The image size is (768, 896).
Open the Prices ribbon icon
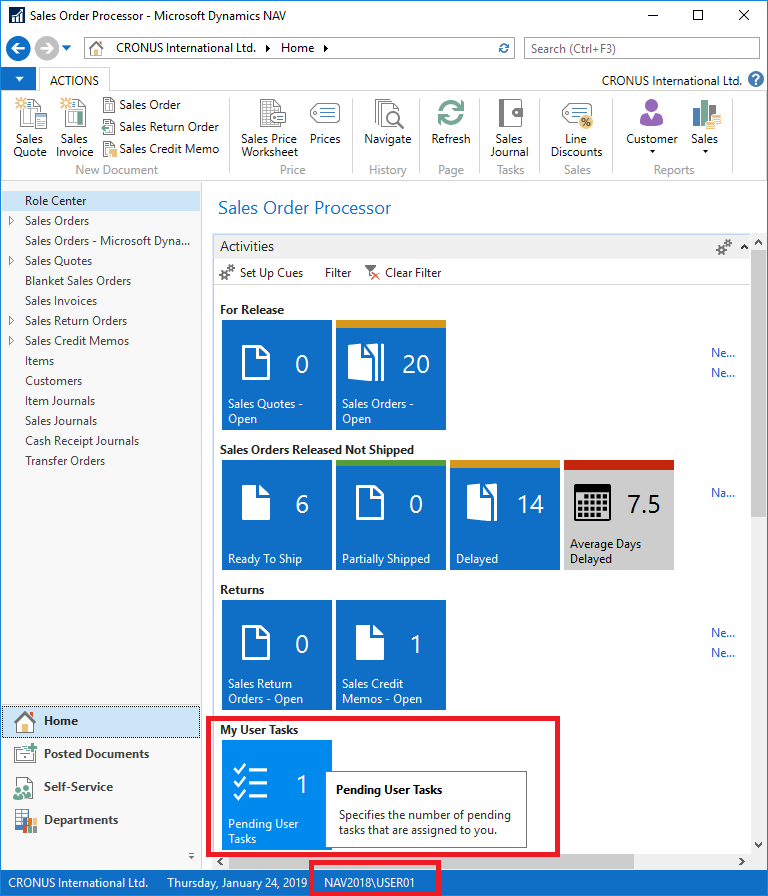(x=325, y=122)
